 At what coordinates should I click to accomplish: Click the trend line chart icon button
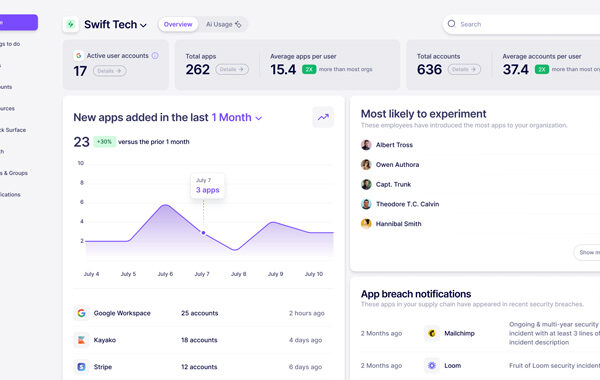[x=323, y=117]
